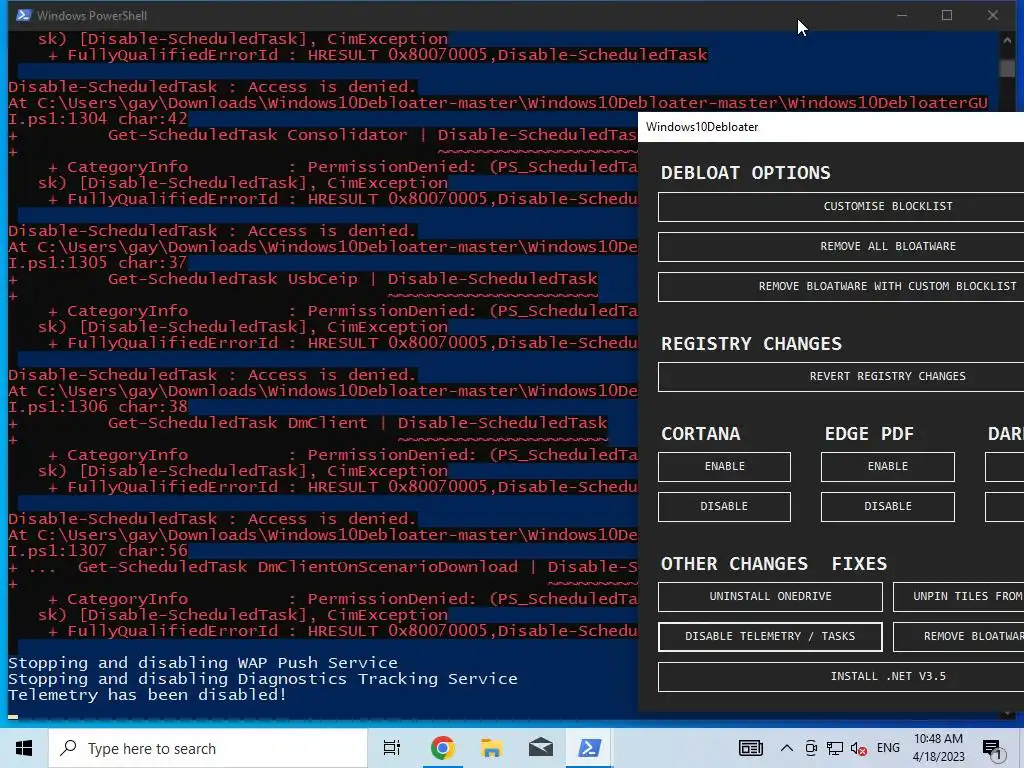
Task: Click 'Stopping and disabling Diagnostics Tracking Service' line
Action: pyautogui.click(x=263, y=679)
